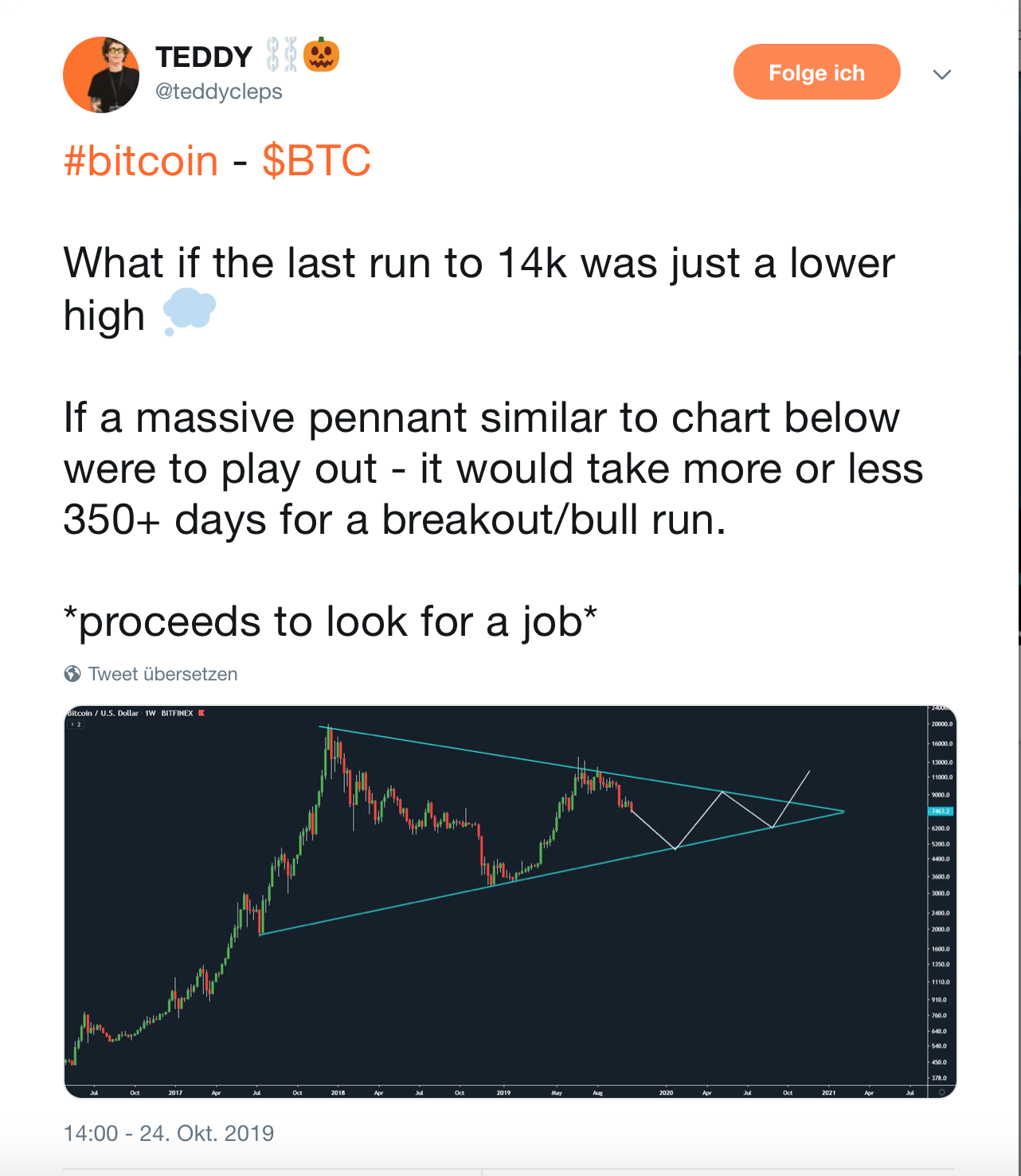Open TEDDY's profile avatar picture
Viewport: 1021px width, 1176px height.
pos(101,75)
